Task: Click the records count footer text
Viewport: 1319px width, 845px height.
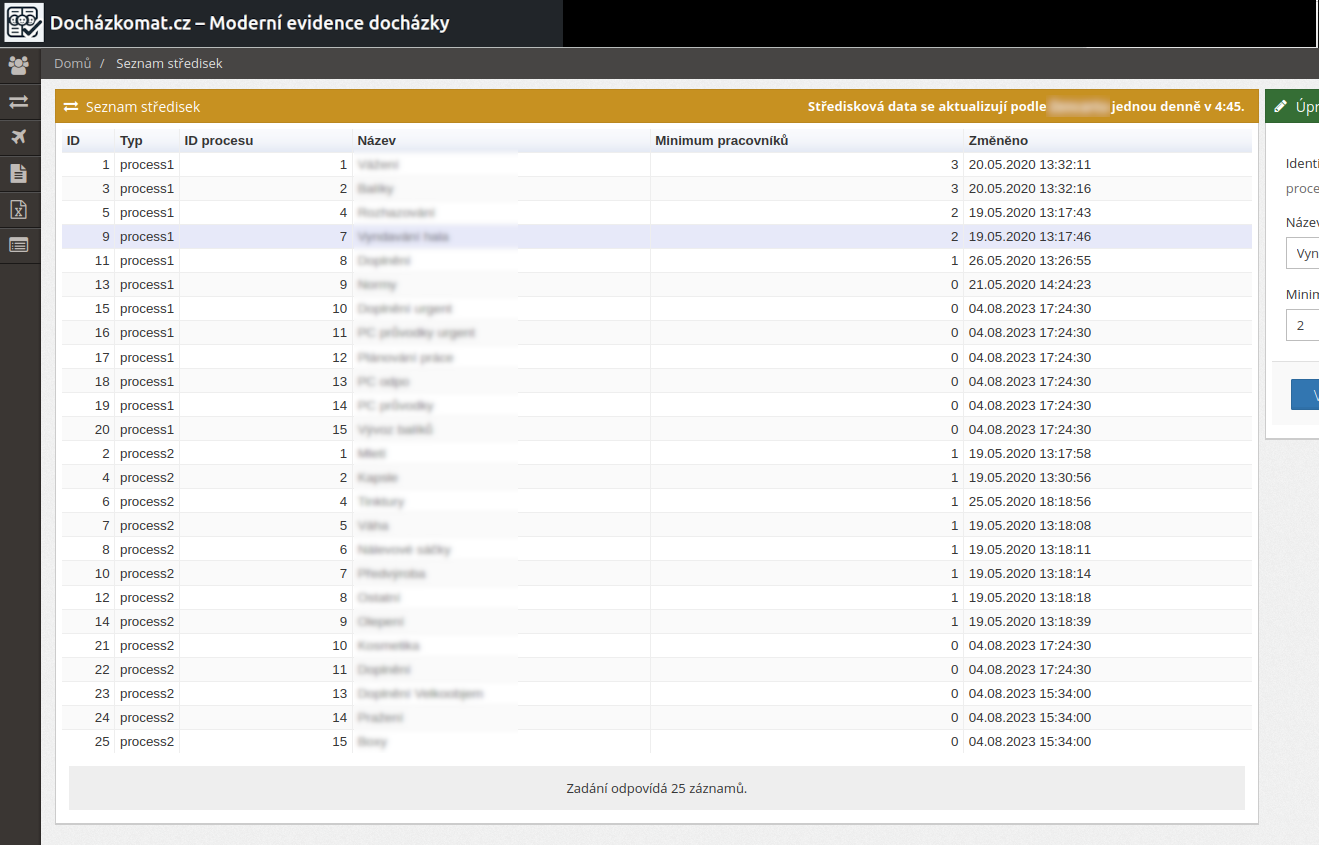Action: pos(656,788)
